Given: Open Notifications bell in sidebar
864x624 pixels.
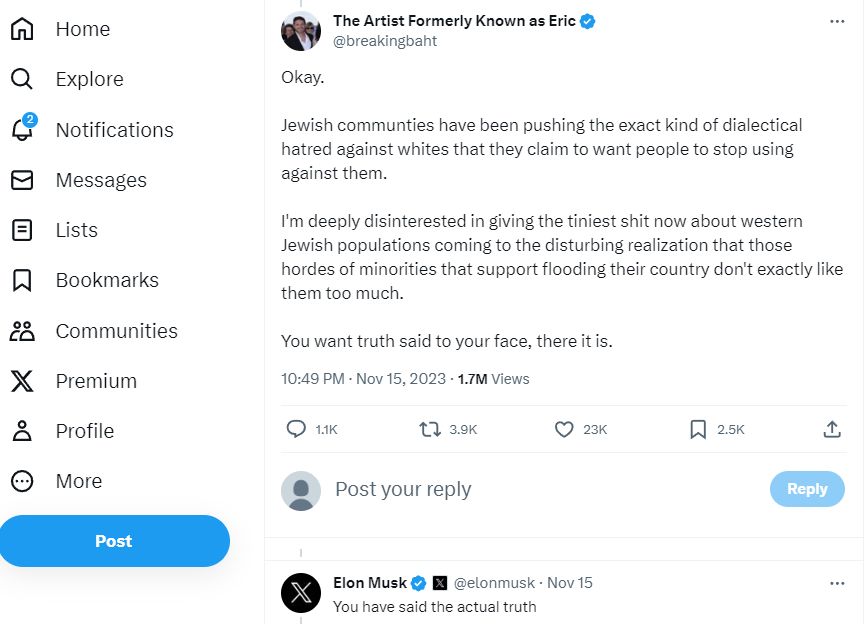Looking at the screenshot, I should 22,129.
